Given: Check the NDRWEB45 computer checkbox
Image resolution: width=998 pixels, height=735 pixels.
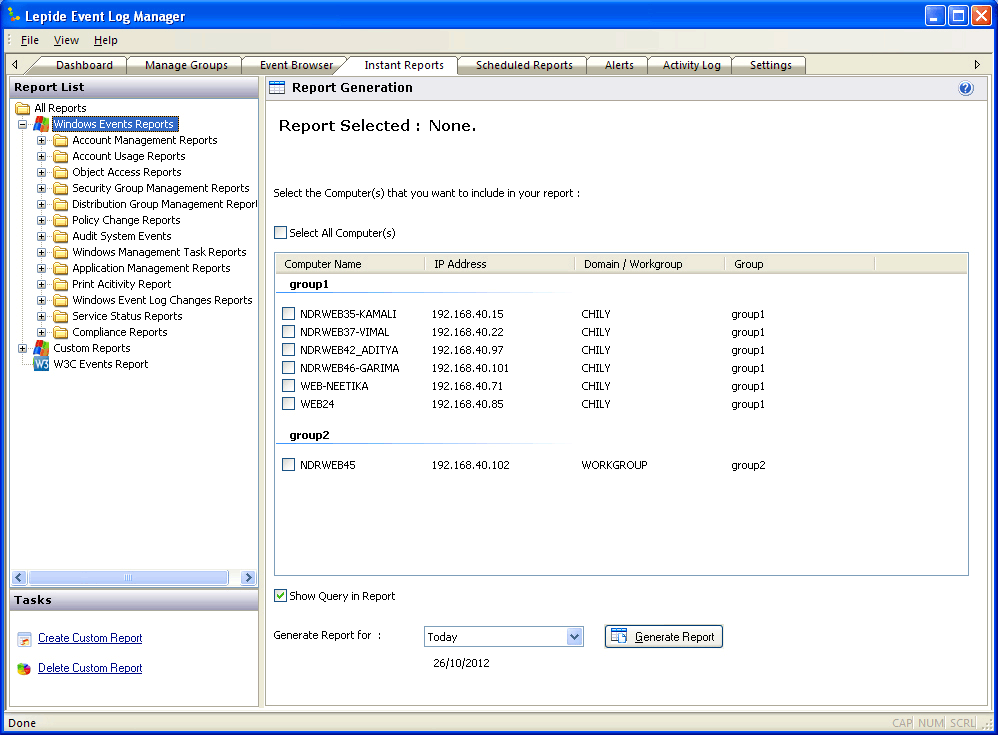Looking at the screenshot, I should click(288, 465).
